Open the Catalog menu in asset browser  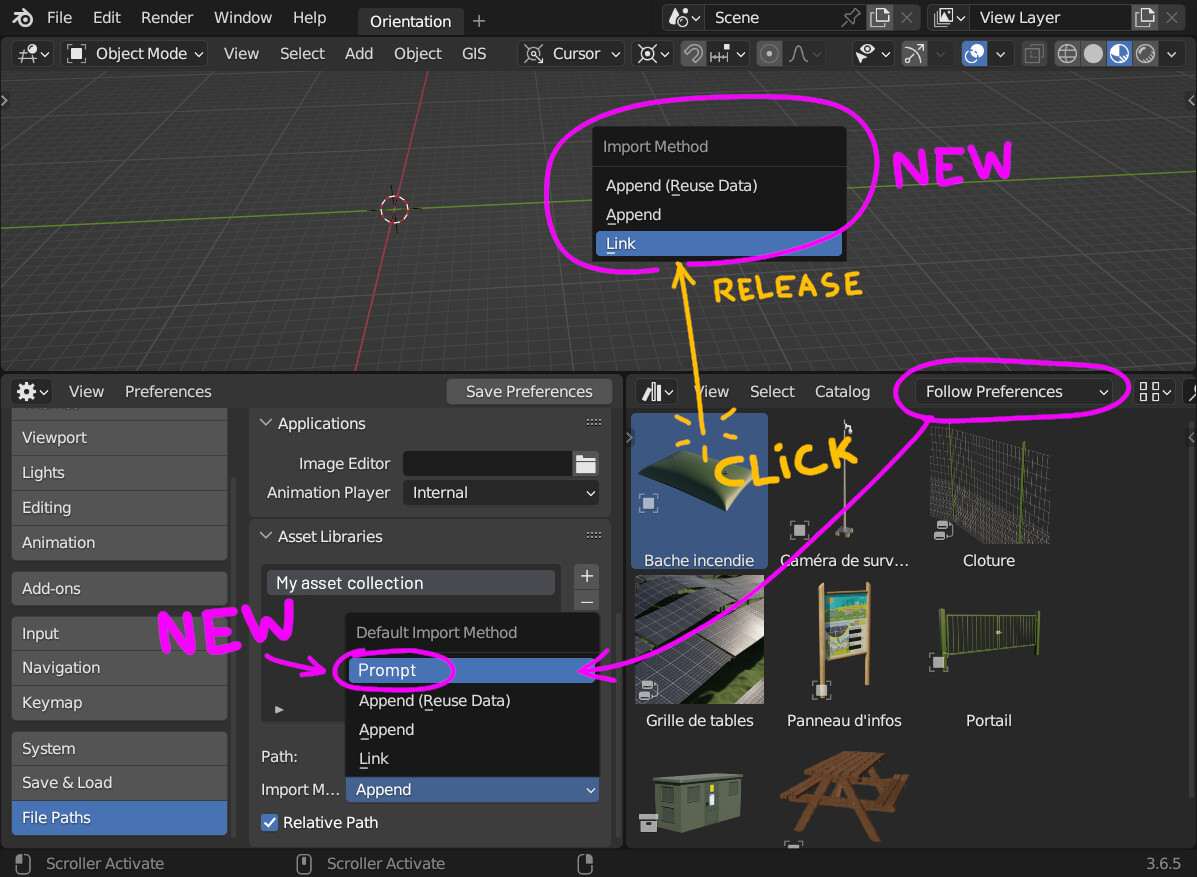(x=842, y=392)
